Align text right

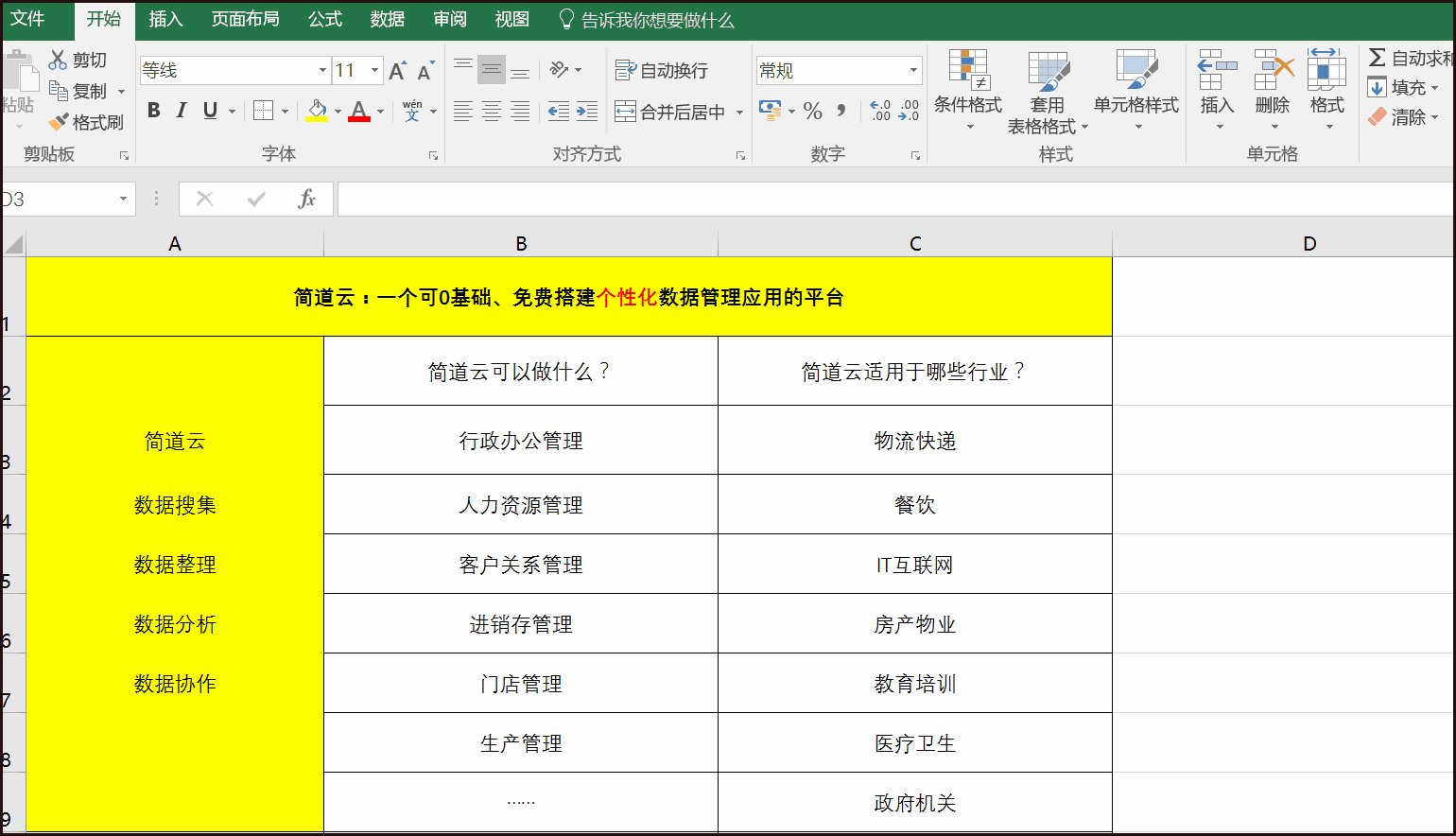click(x=520, y=112)
